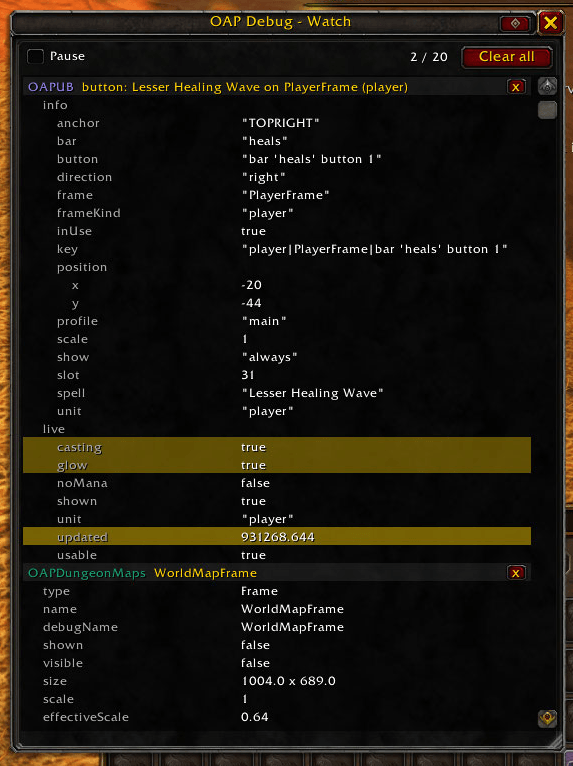The width and height of the screenshot is (573, 766).
Task: Click the direction value "right"
Action: coord(263,177)
